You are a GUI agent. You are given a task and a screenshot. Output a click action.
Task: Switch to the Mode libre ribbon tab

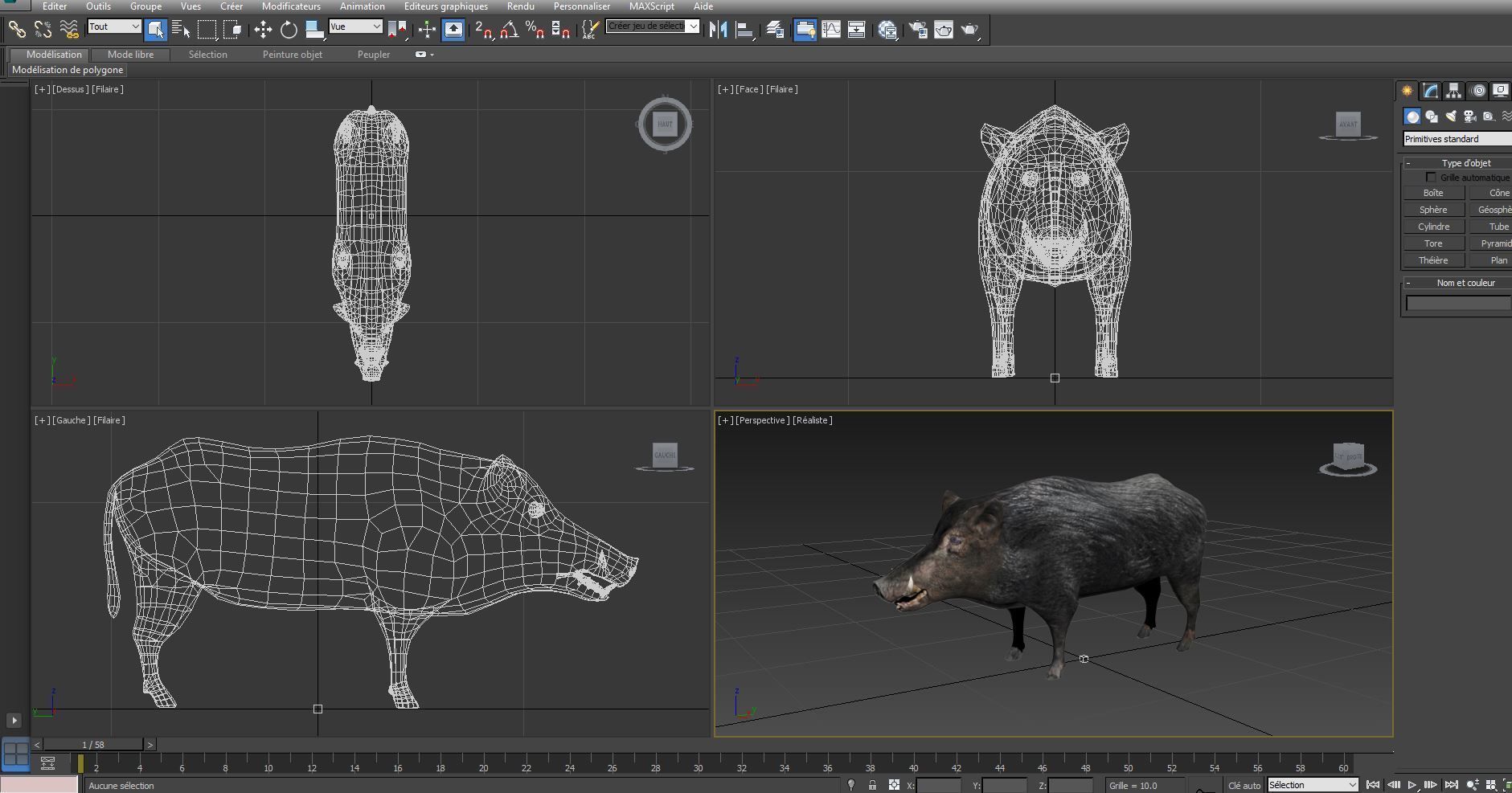130,55
